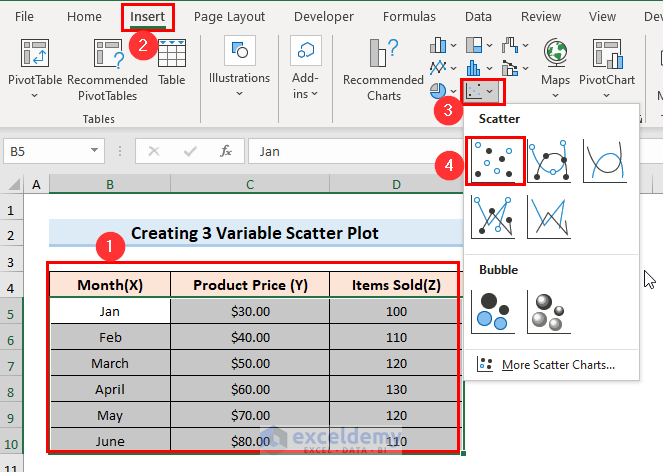Screen dimensions: 663x472
Task: Switch to the Developer tab
Action: click(x=323, y=16)
